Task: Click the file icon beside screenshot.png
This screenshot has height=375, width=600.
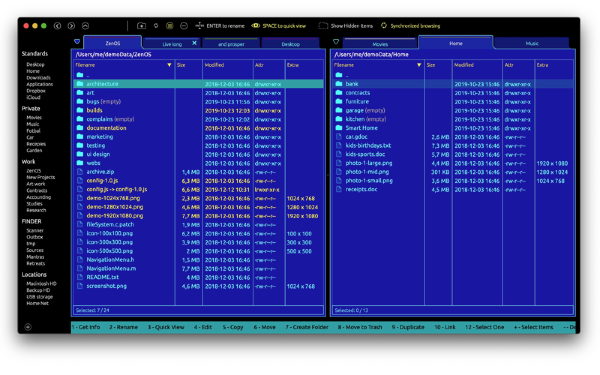Action: (x=80, y=286)
